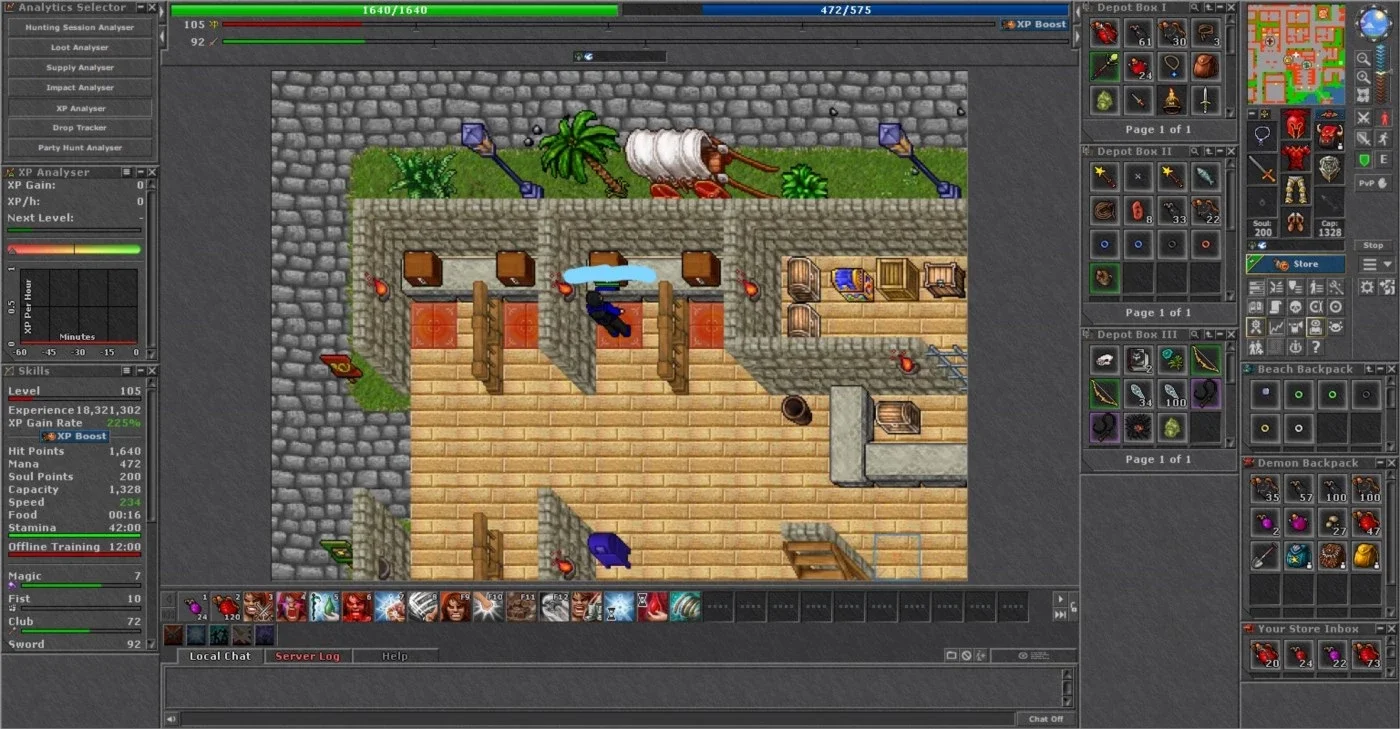Select the boots equipment slot
This screenshot has width=1400, height=729.
point(1297,221)
